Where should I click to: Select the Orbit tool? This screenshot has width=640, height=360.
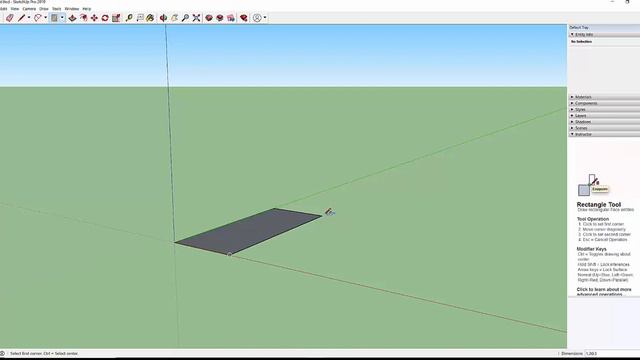(x=163, y=18)
